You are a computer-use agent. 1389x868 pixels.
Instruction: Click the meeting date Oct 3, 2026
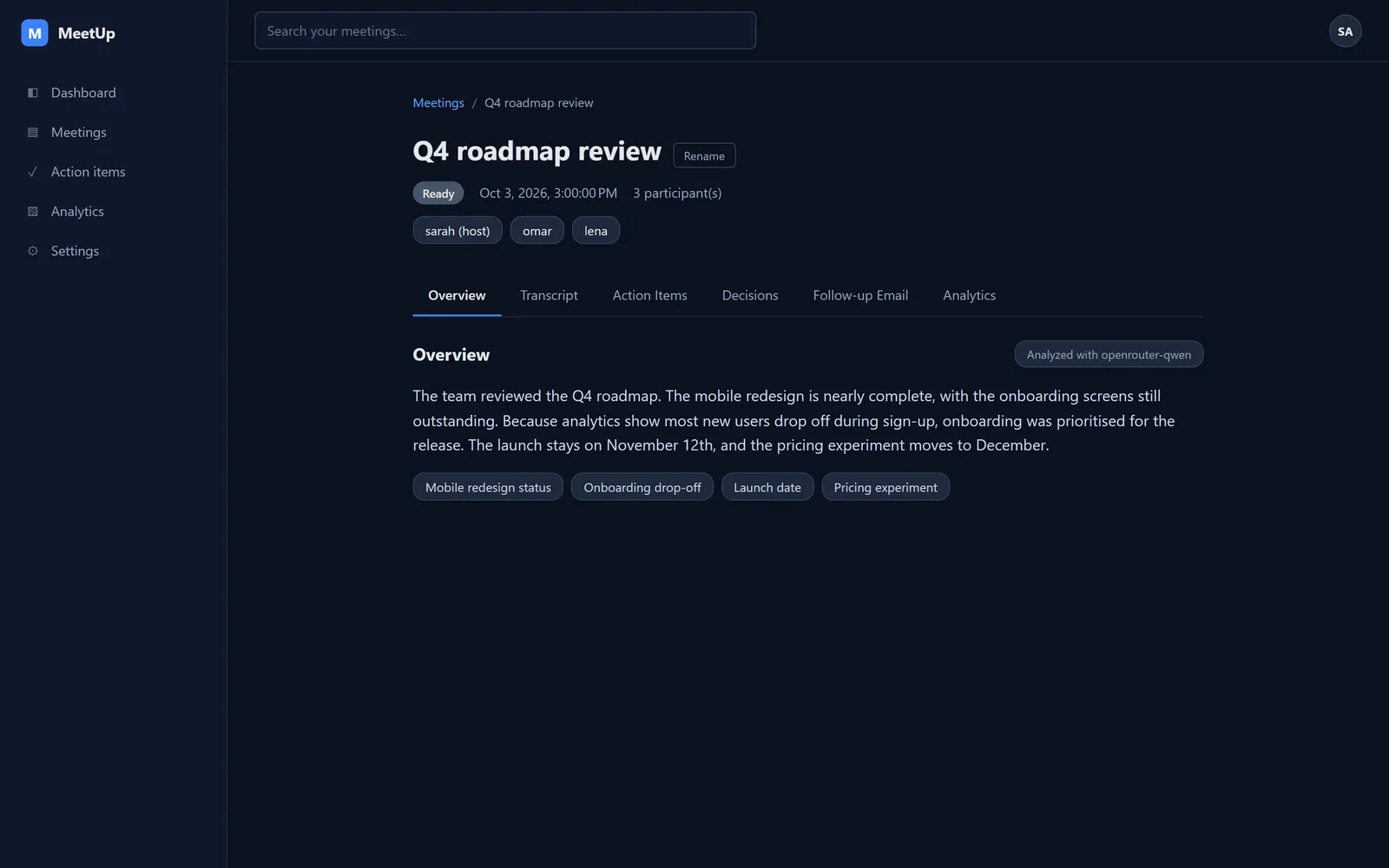pos(548,193)
